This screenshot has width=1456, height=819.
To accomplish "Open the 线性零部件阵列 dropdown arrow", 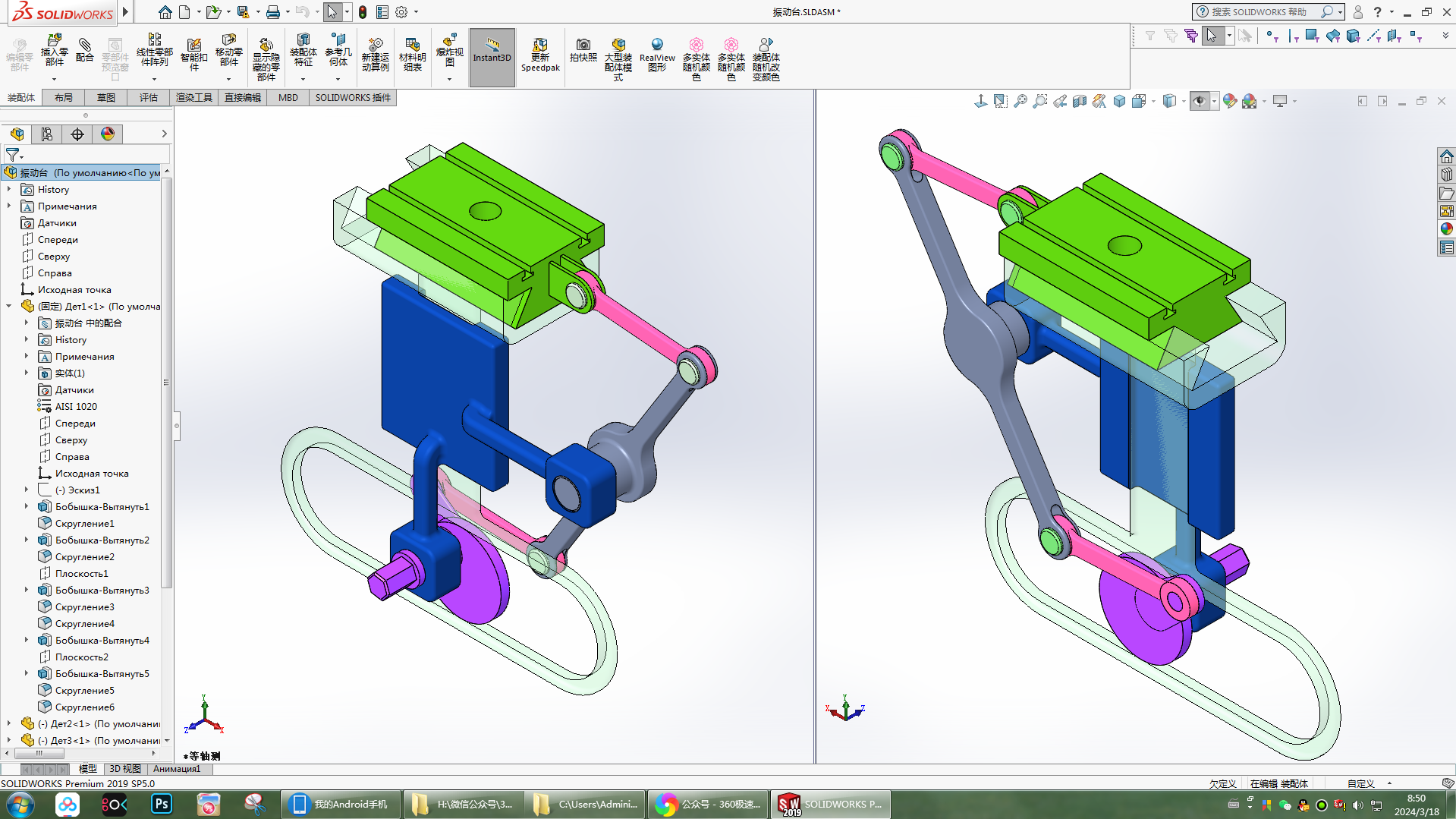I will (154, 79).
